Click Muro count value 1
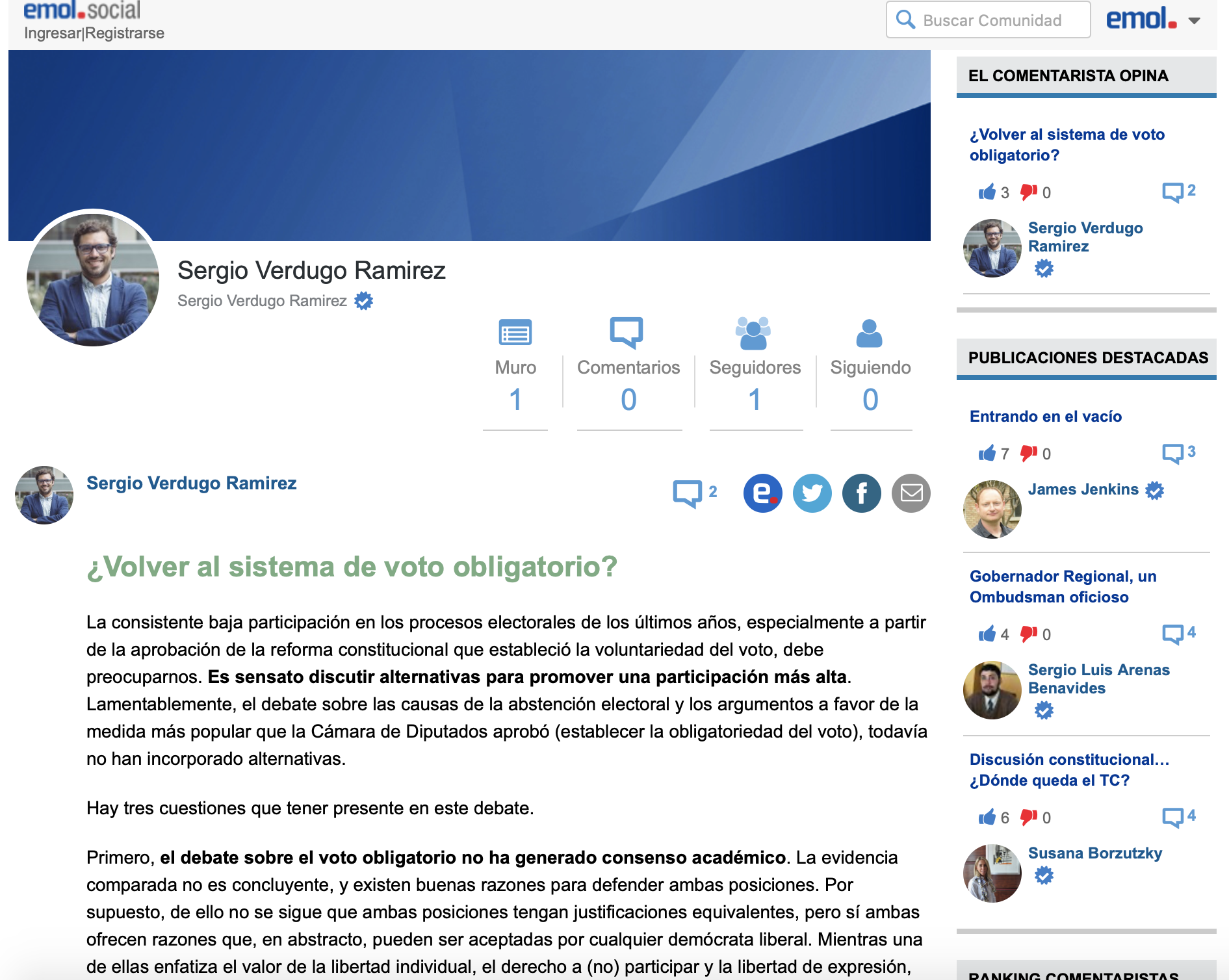This screenshot has width=1229, height=980. [515, 399]
